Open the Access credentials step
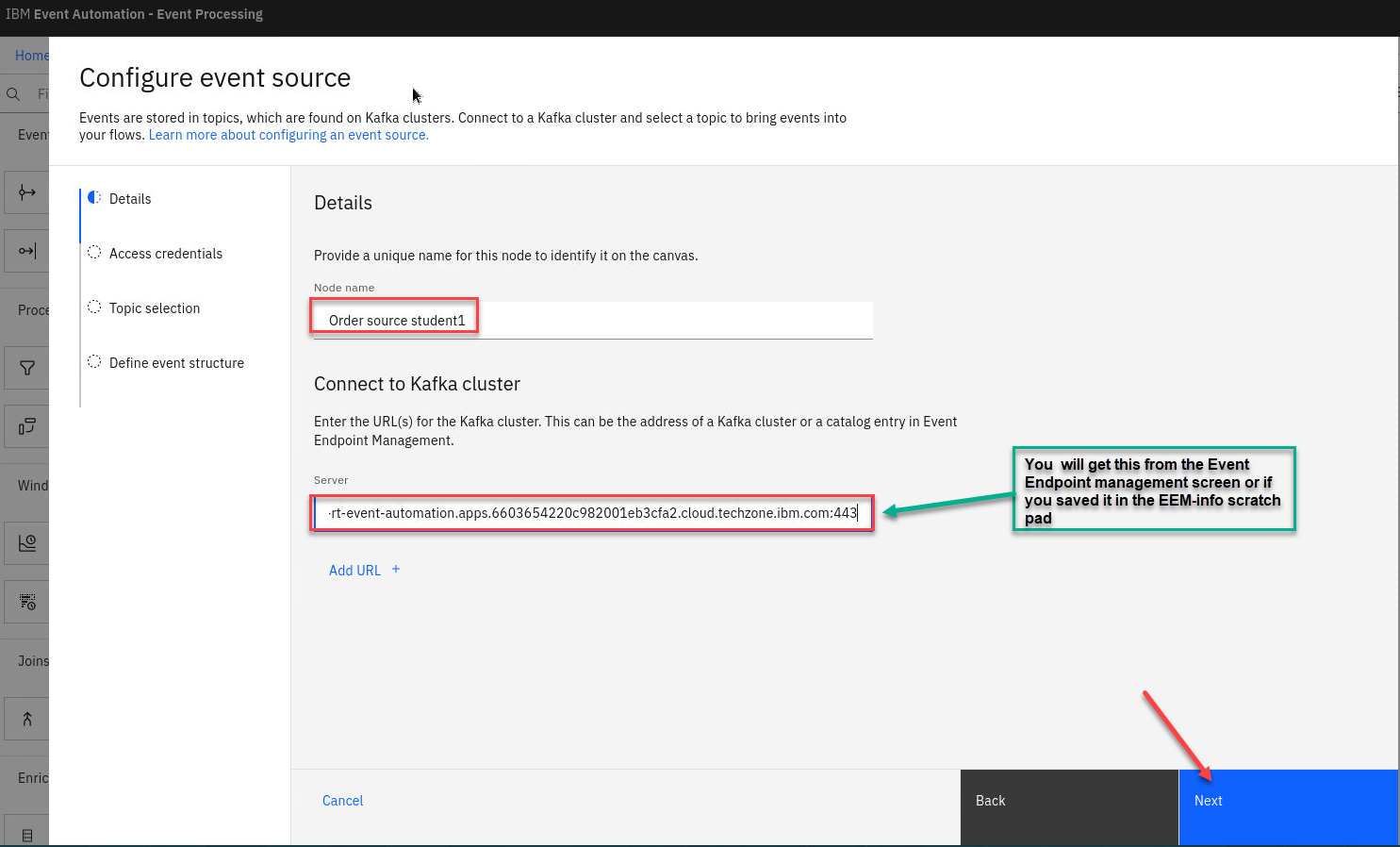This screenshot has height=847, width=1400. [x=165, y=254]
